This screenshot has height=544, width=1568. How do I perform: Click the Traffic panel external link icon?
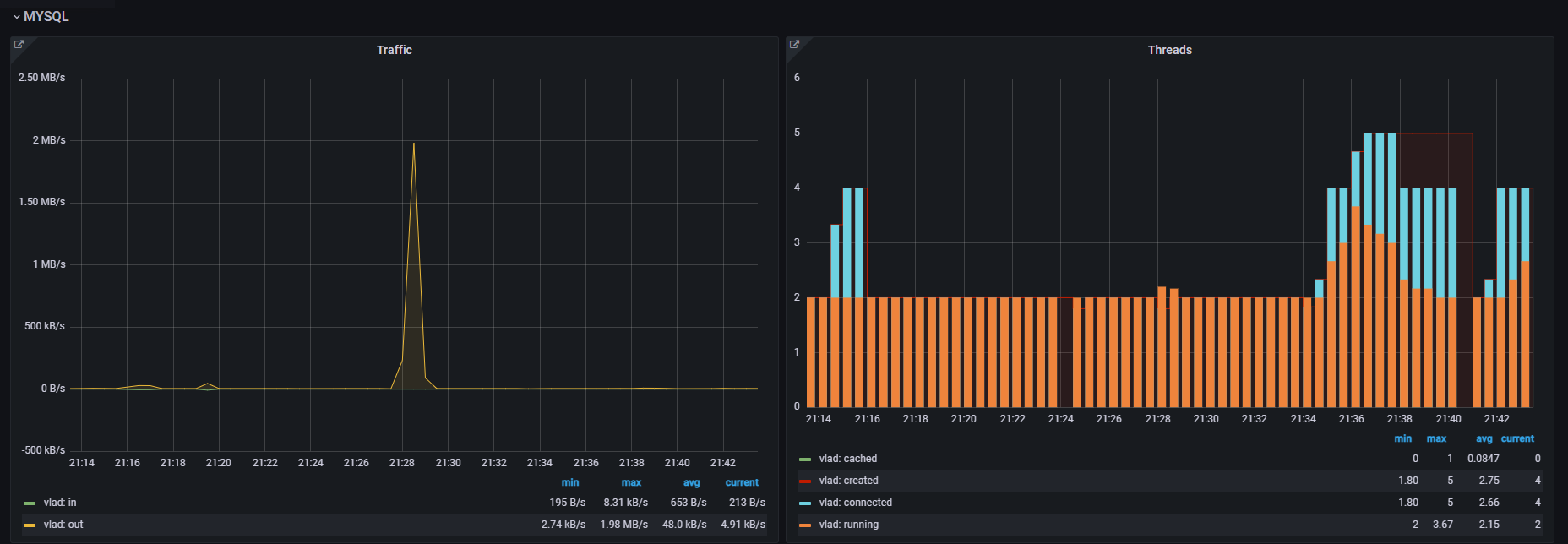click(x=19, y=45)
